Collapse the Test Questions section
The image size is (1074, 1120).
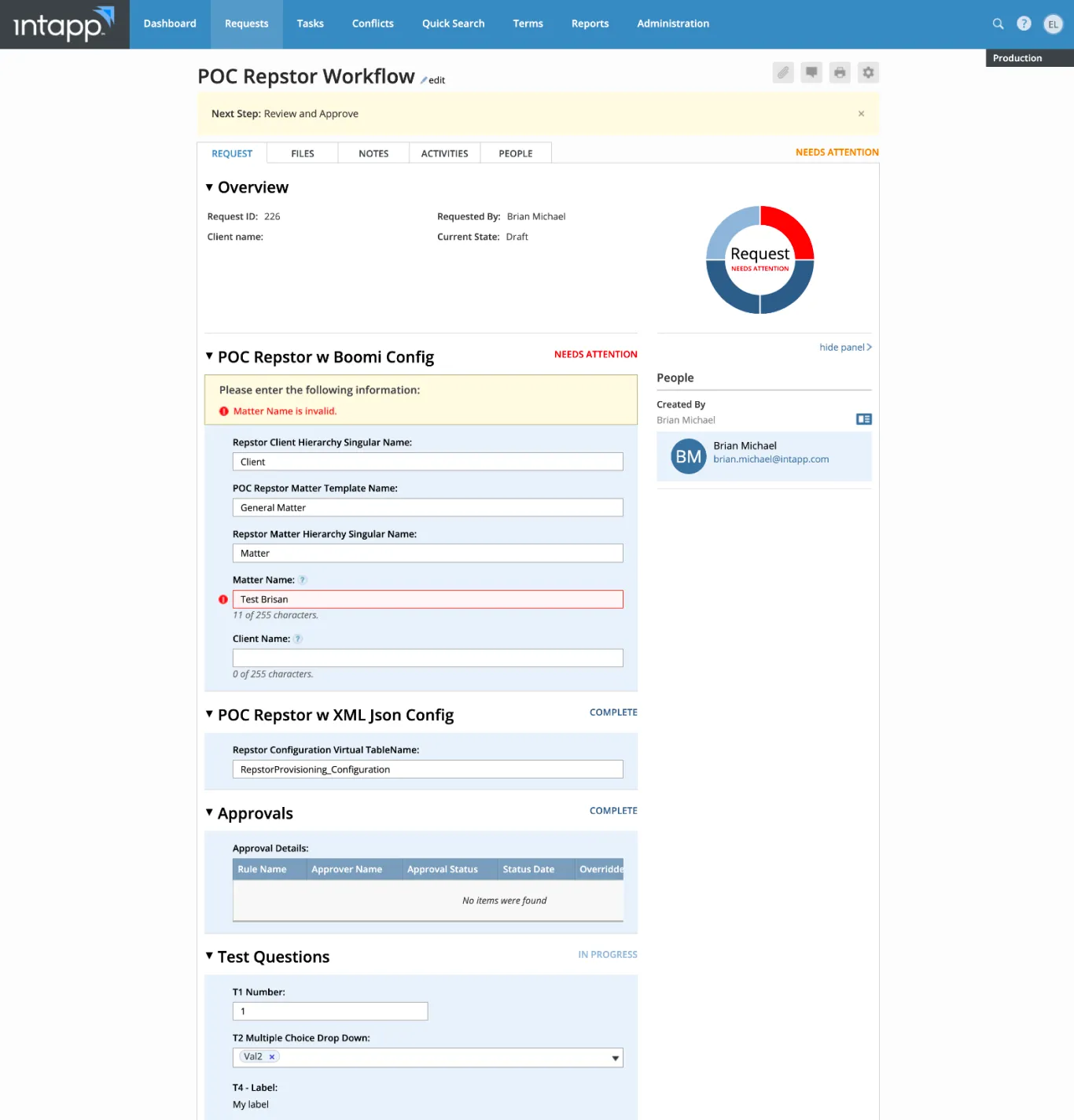209,956
